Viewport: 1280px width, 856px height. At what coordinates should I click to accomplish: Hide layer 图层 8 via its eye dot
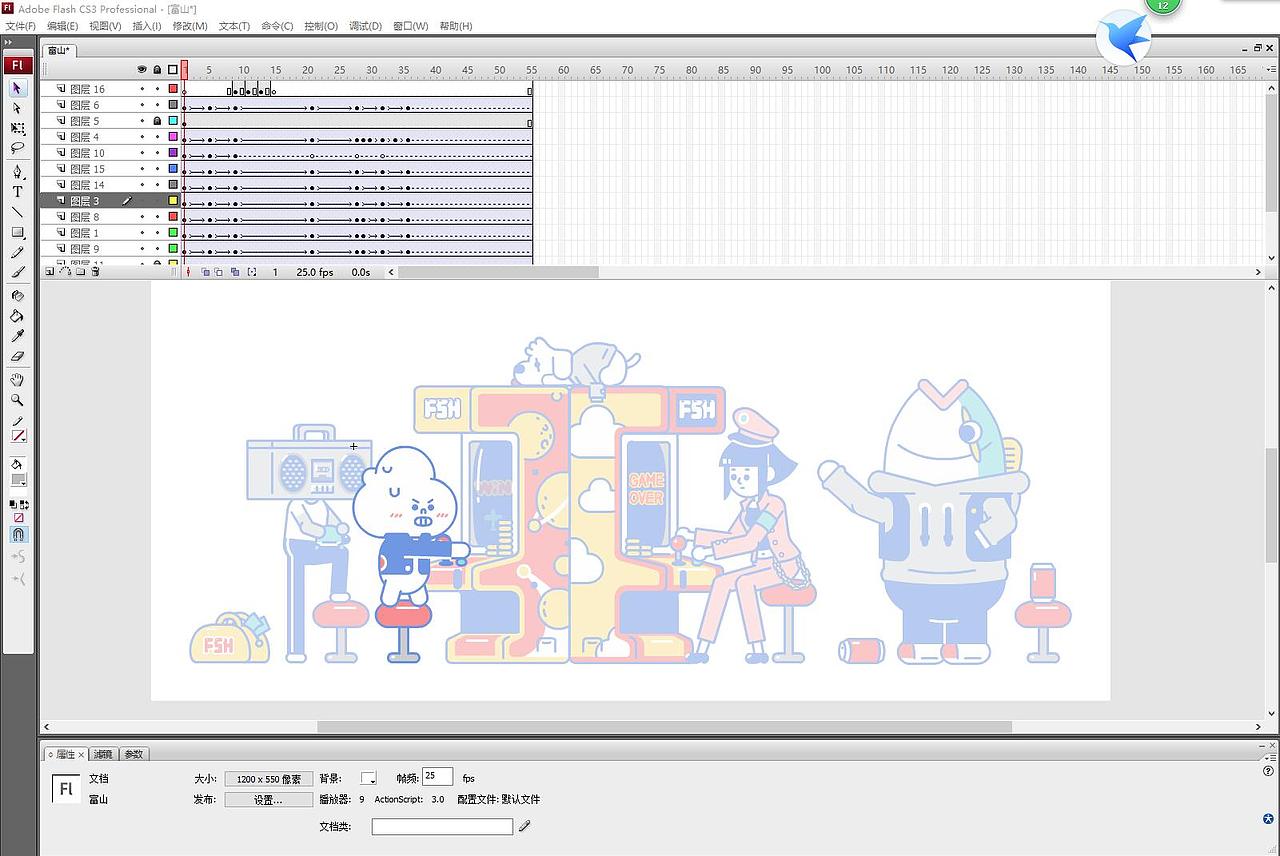pos(142,217)
